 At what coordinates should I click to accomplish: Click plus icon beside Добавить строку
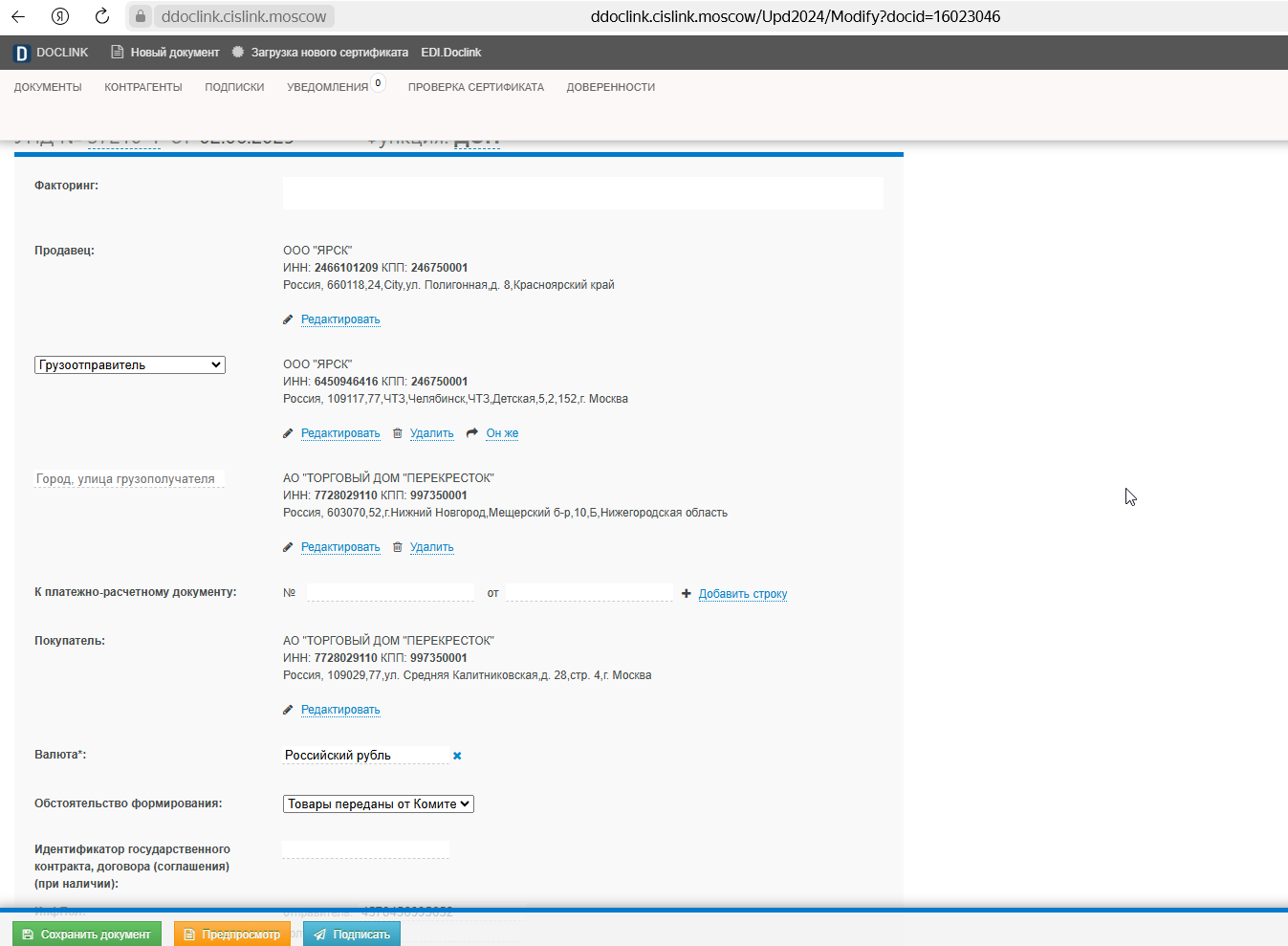coord(686,594)
